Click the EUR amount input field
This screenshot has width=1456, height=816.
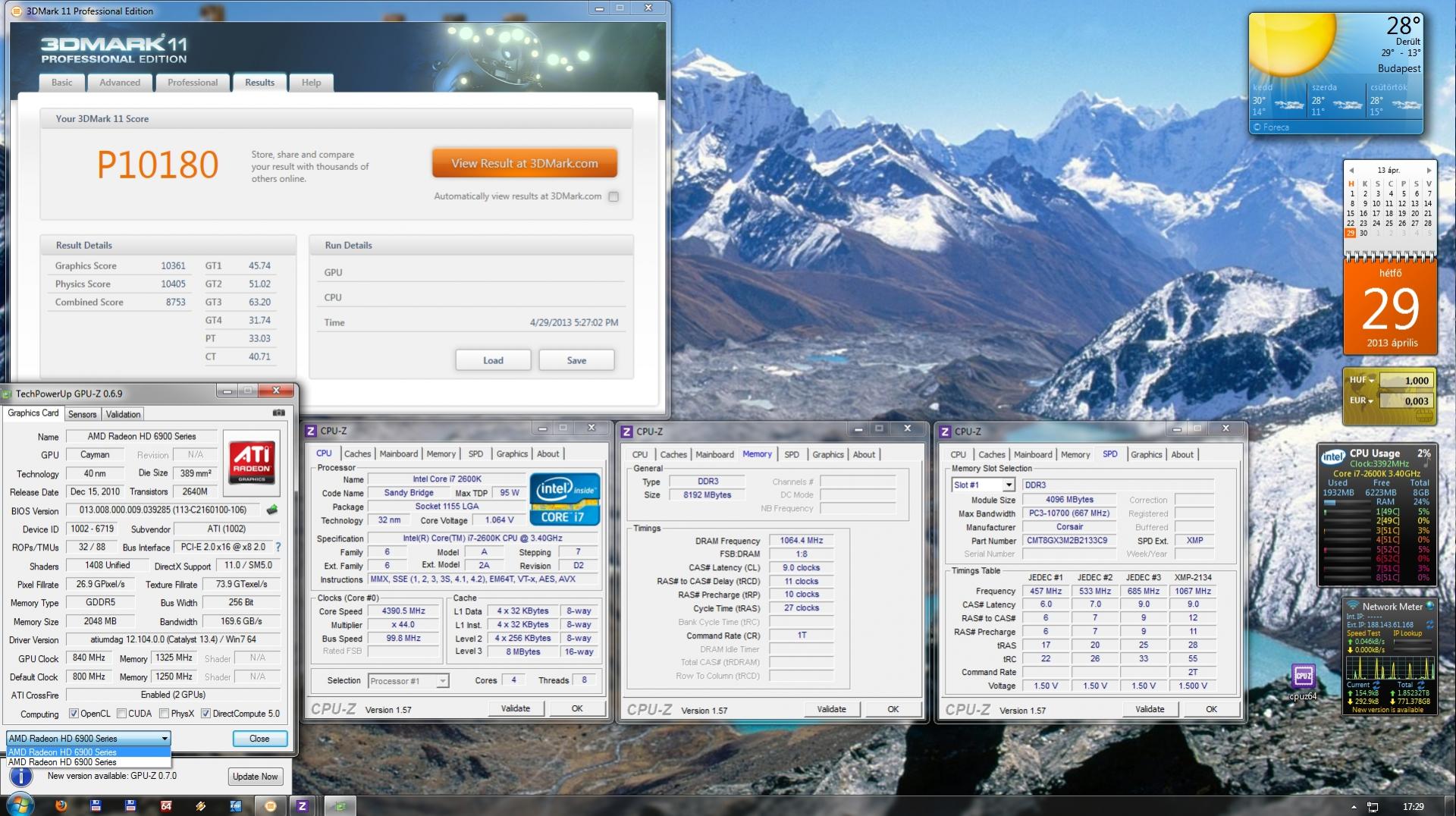point(1405,401)
